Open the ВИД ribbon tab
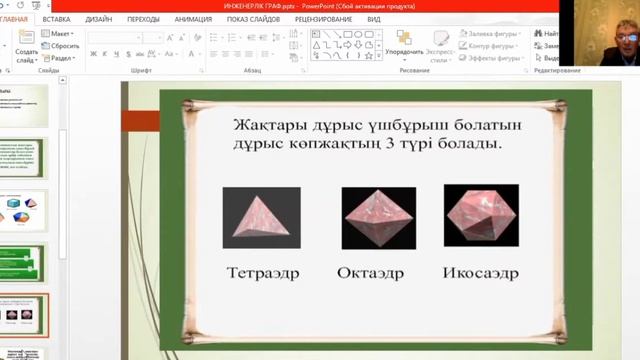640x360 pixels. (x=373, y=19)
